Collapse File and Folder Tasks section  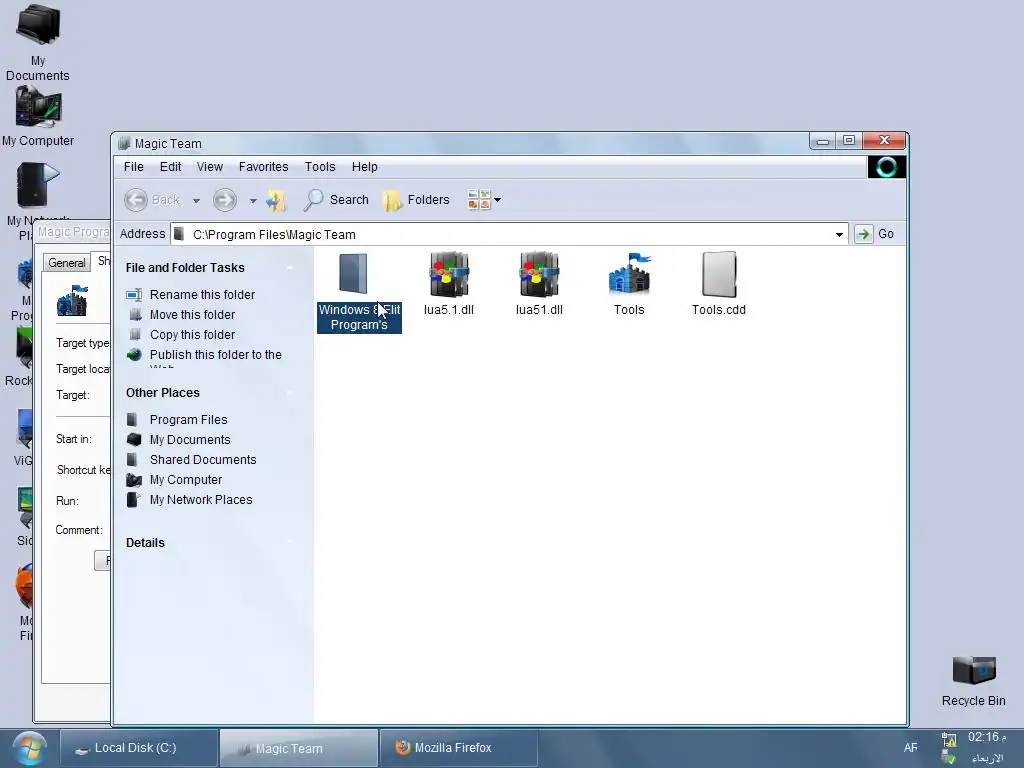point(290,268)
